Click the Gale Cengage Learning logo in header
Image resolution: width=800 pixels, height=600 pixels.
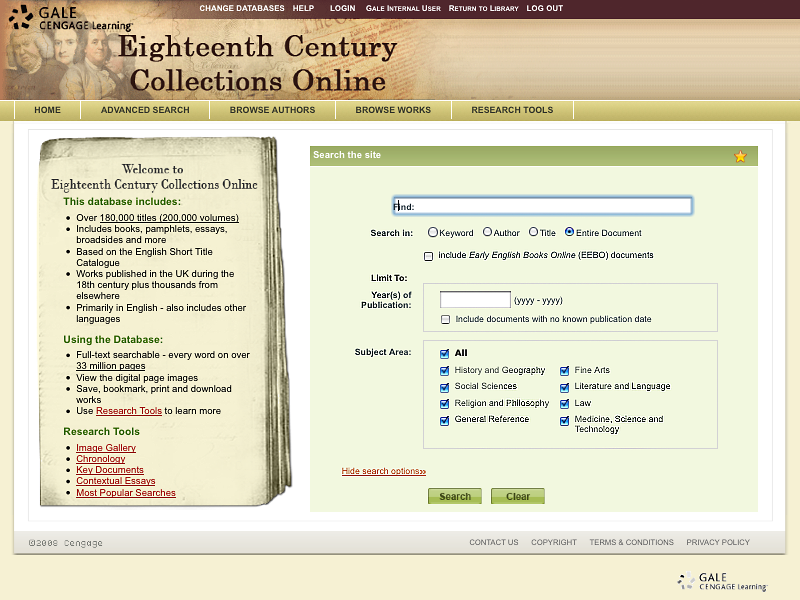pos(70,17)
